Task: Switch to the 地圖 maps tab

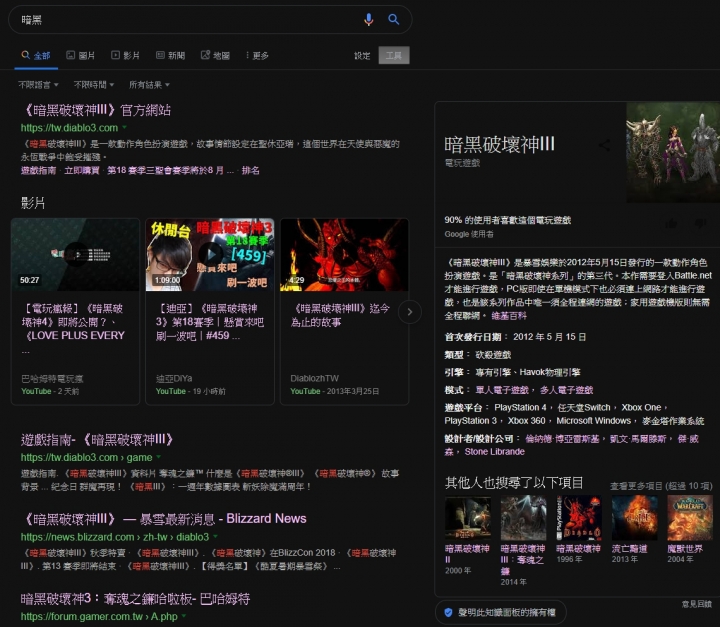Action: pyautogui.click(x=215, y=56)
